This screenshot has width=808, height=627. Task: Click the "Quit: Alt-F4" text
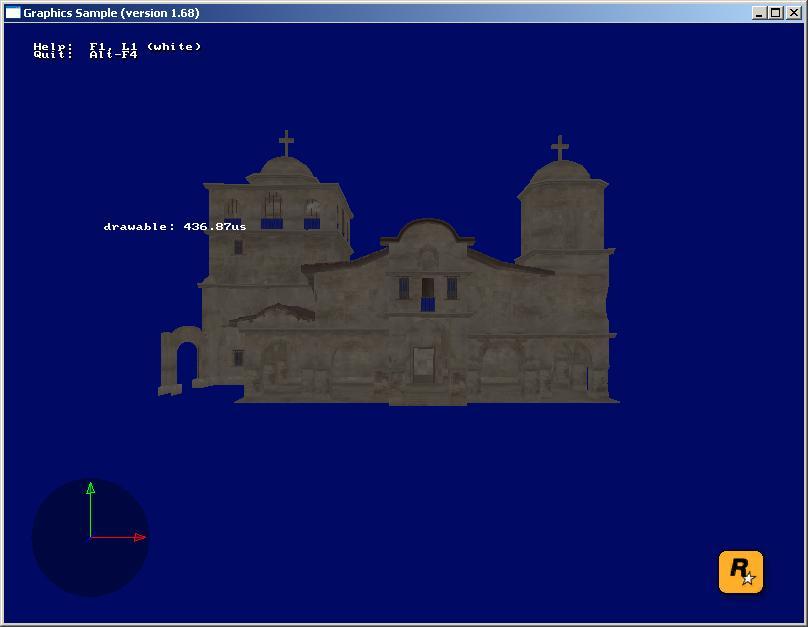point(86,54)
